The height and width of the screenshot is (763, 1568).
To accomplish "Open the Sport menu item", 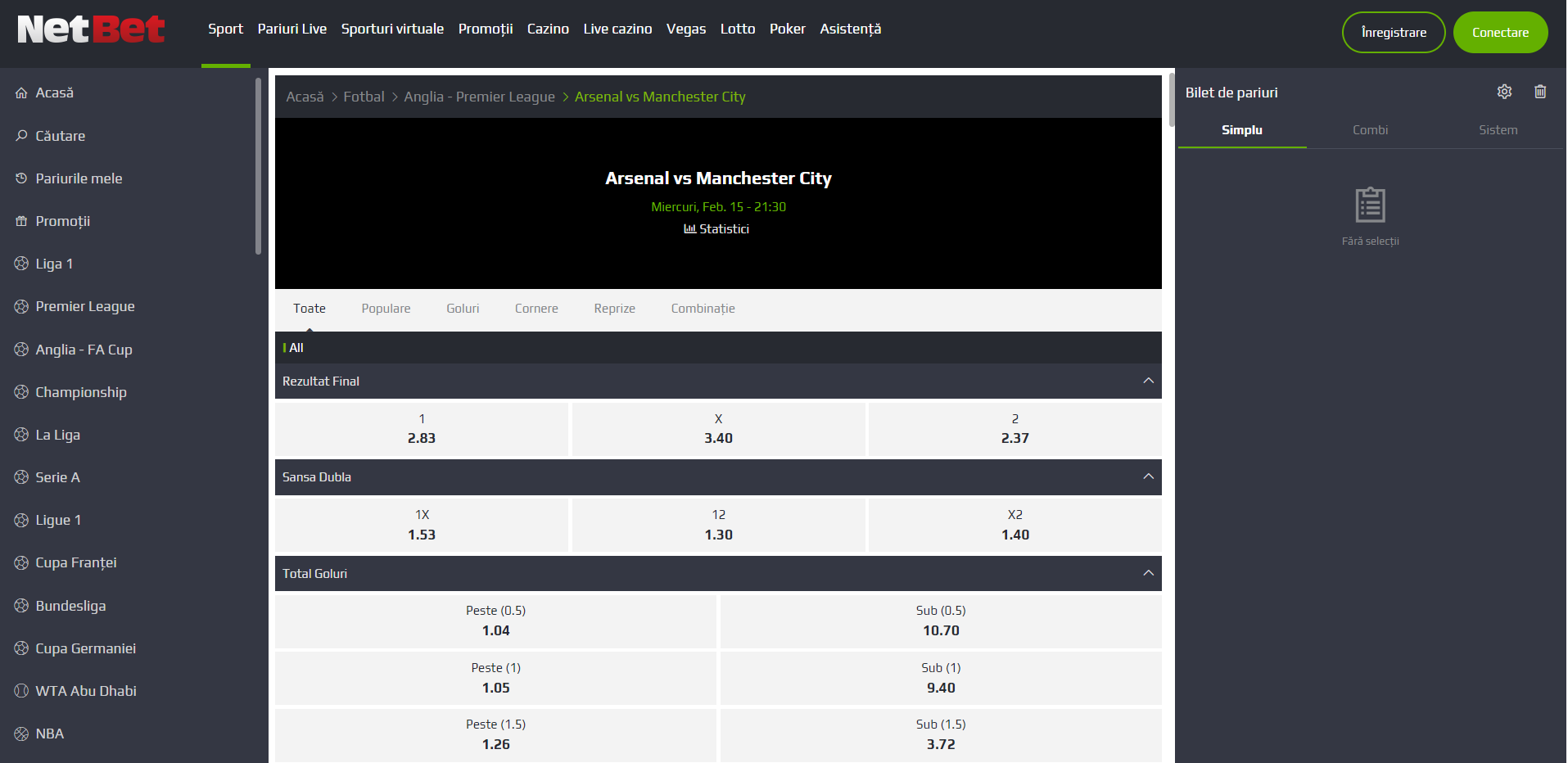I will pos(225,29).
